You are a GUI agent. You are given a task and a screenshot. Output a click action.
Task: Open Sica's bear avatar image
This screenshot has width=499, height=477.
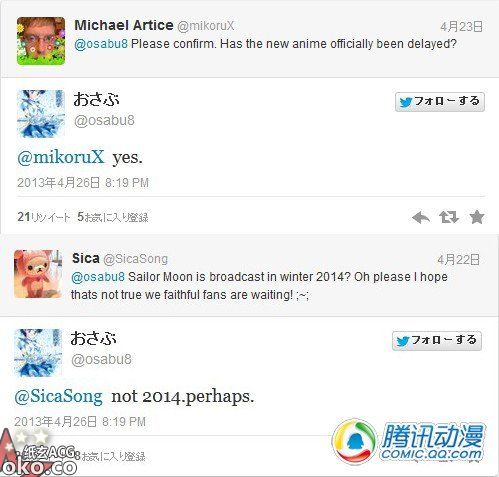pyautogui.click(x=38, y=274)
